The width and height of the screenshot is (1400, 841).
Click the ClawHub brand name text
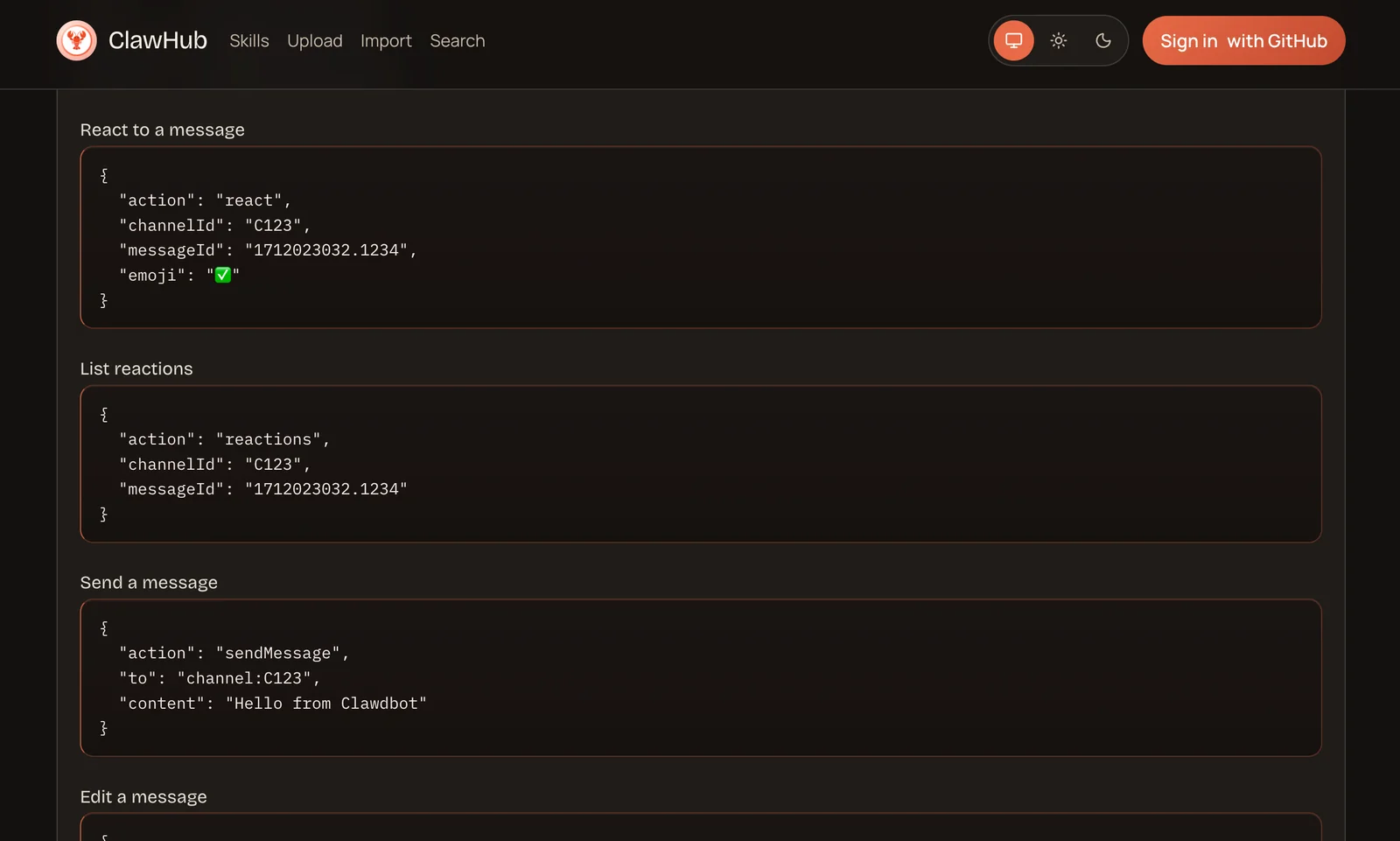tap(157, 40)
